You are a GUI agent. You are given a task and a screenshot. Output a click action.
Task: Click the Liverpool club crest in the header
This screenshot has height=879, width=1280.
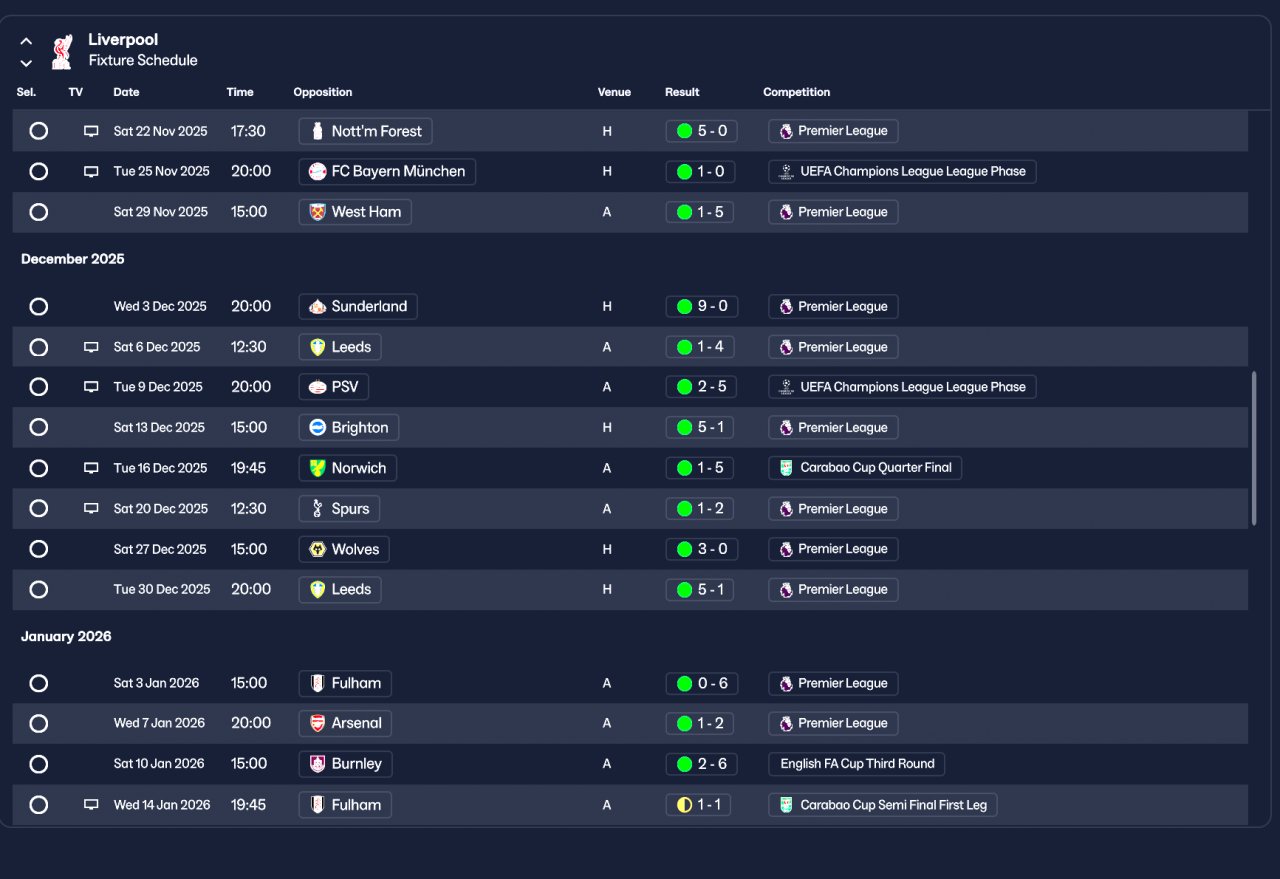tap(62, 51)
